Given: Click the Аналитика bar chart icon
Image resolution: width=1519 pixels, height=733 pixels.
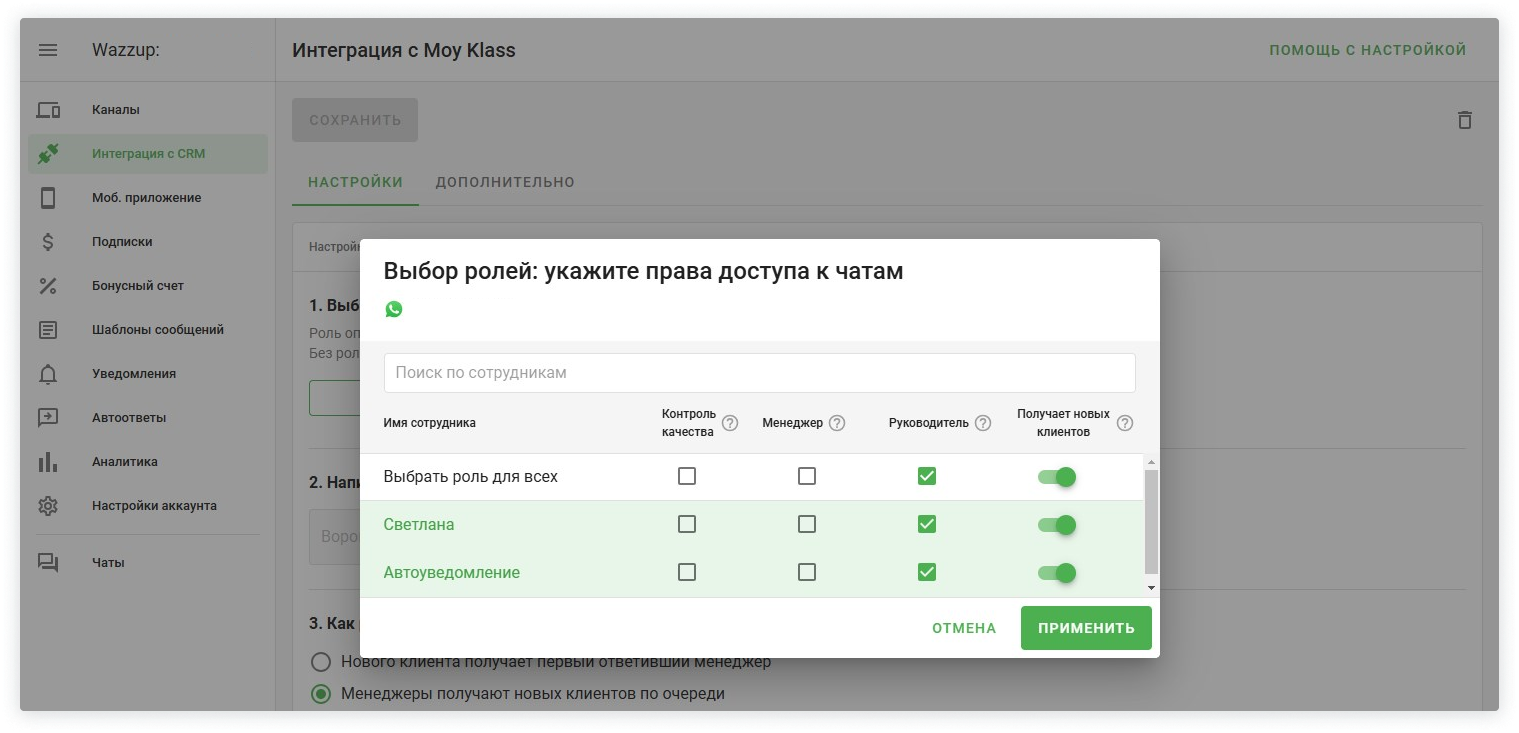Looking at the screenshot, I should tap(48, 462).
